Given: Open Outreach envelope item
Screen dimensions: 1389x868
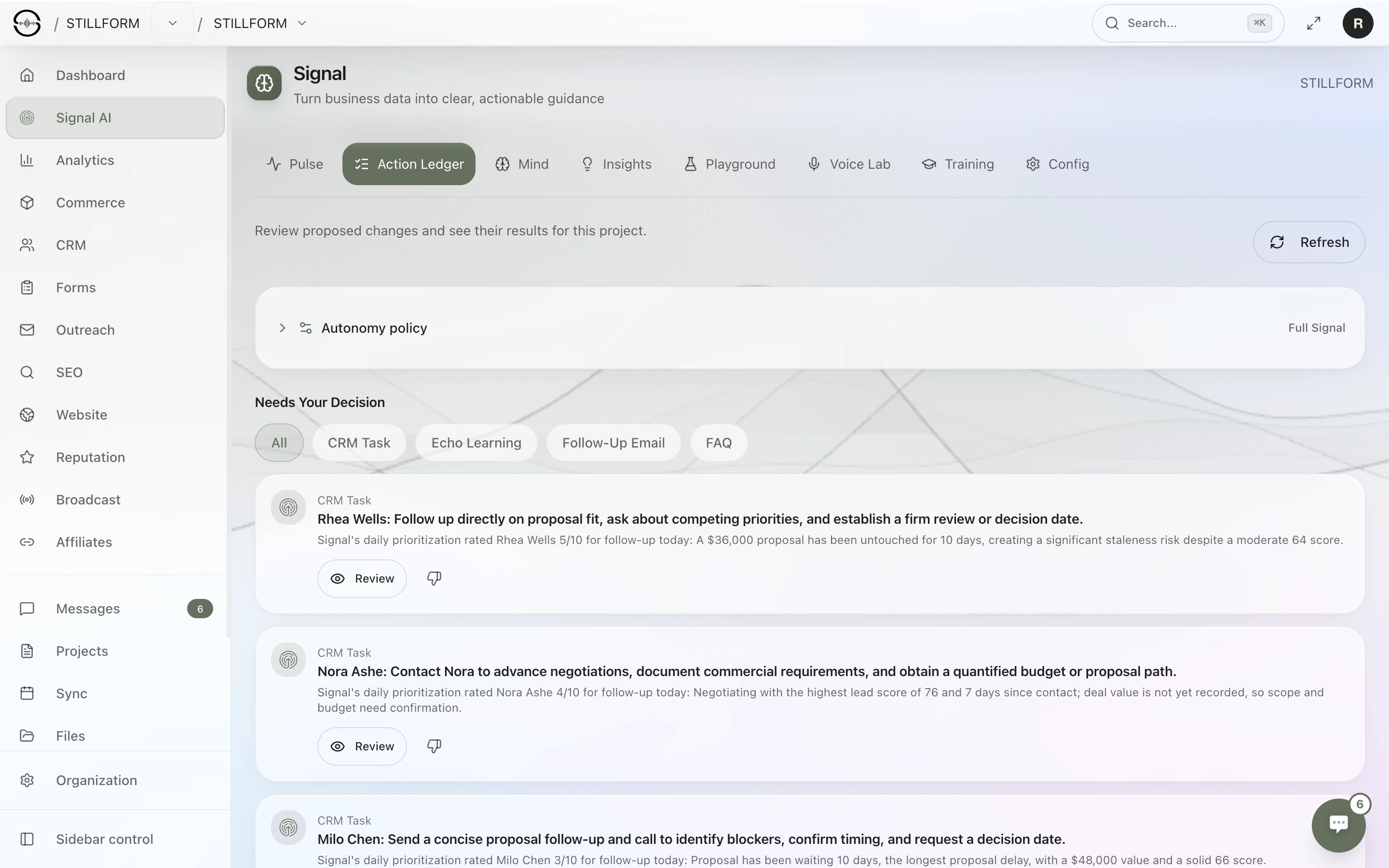Looking at the screenshot, I should tap(115, 330).
